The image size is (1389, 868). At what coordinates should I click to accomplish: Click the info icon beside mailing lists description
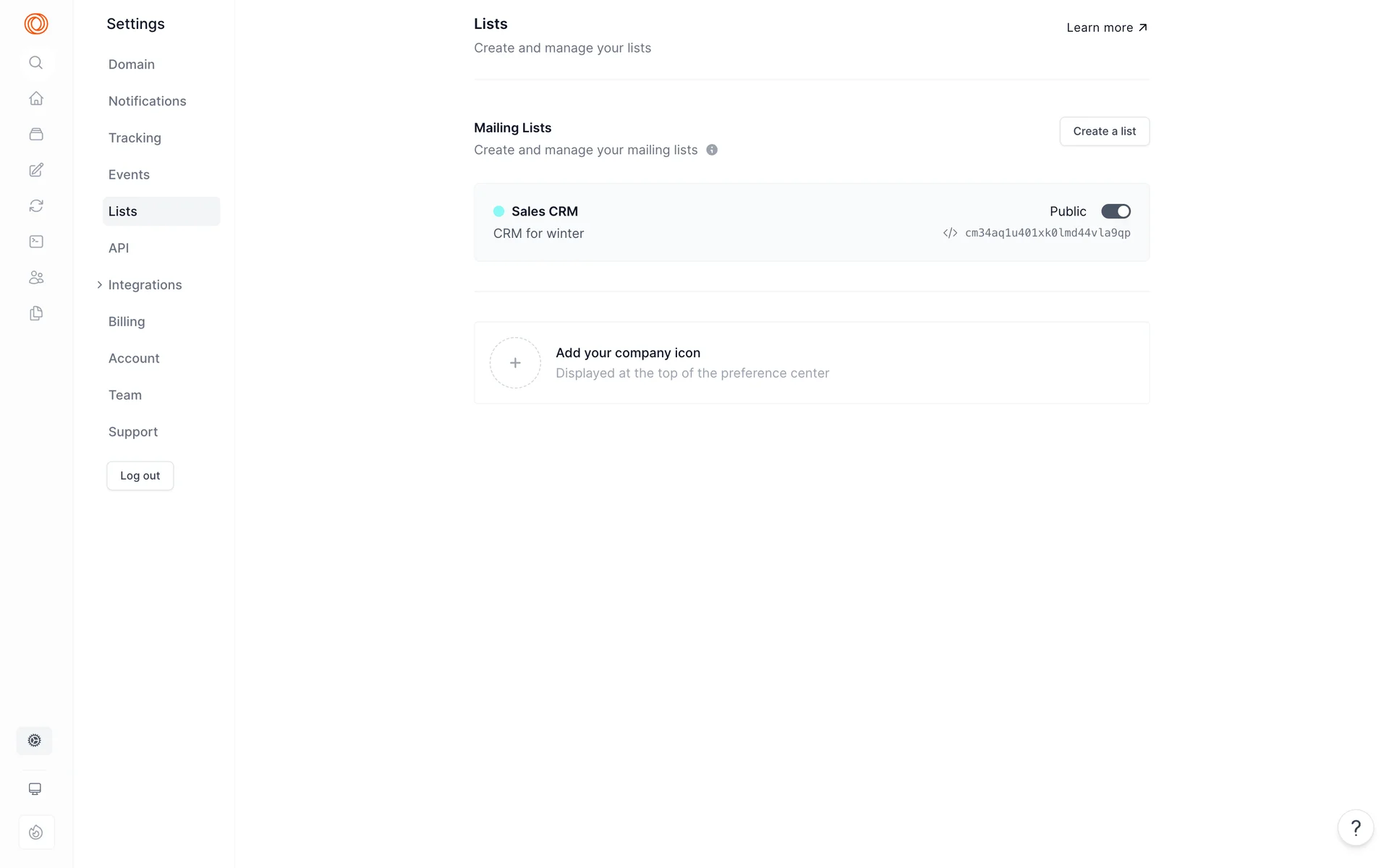(x=712, y=150)
